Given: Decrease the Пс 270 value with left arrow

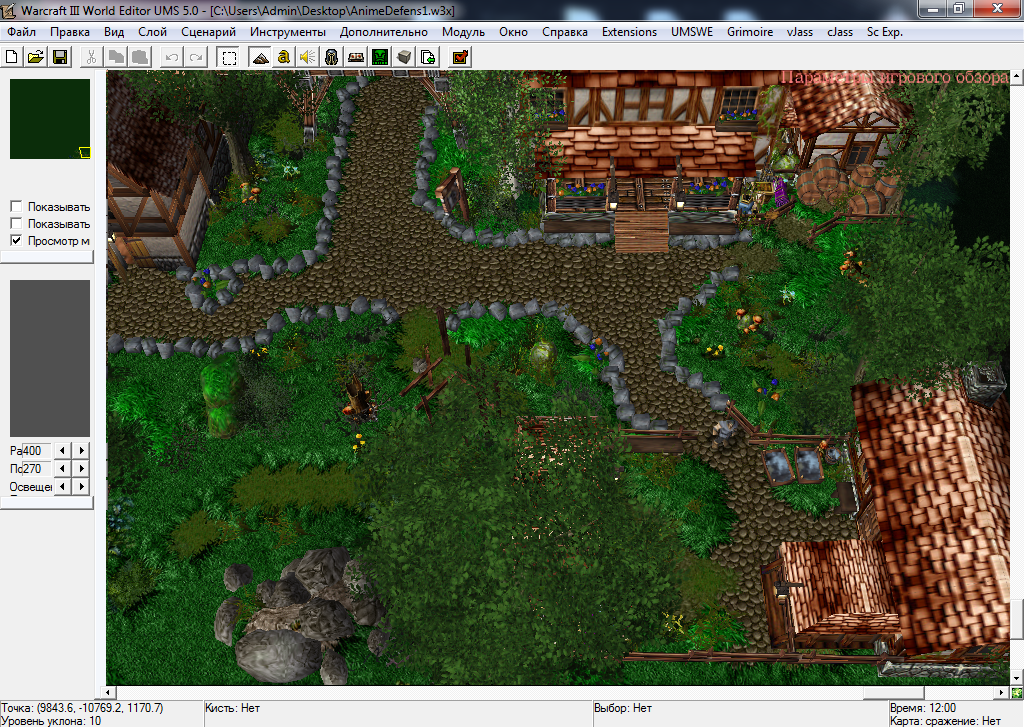Looking at the screenshot, I should click(x=62, y=468).
